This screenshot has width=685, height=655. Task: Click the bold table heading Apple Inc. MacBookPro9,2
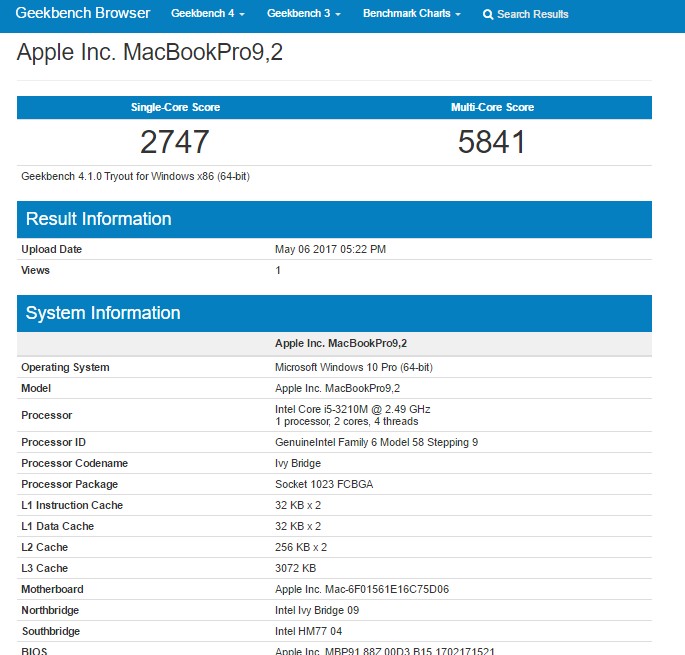click(341, 343)
